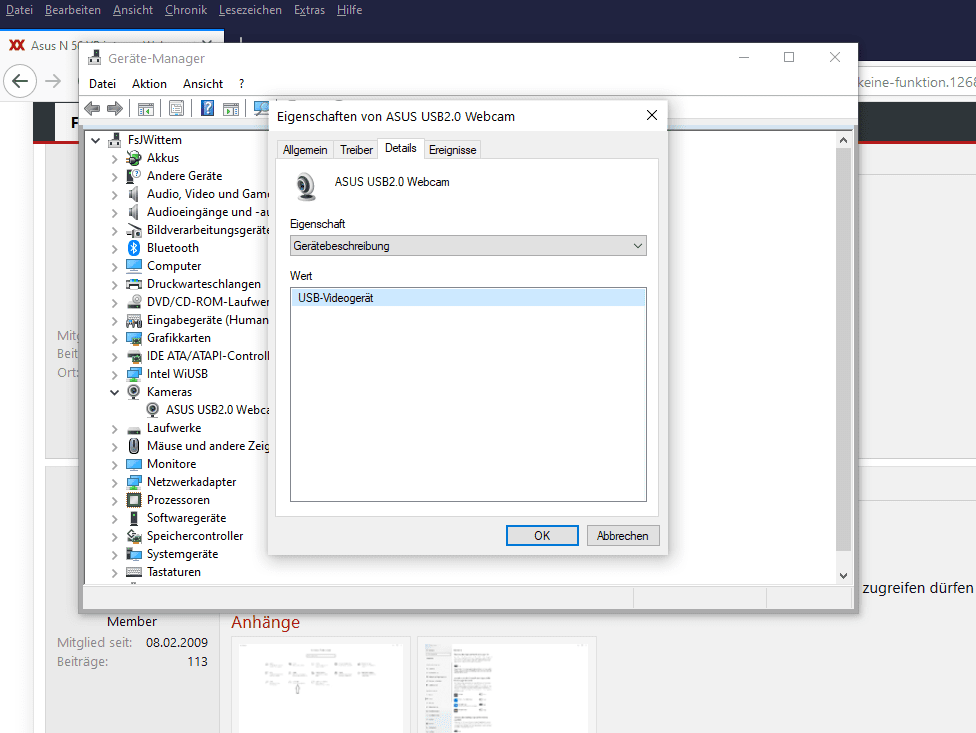Viewport: 976px width, 733px height.
Task: Click the Geräte-Manager scrollbar up arrow
Action: click(843, 140)
